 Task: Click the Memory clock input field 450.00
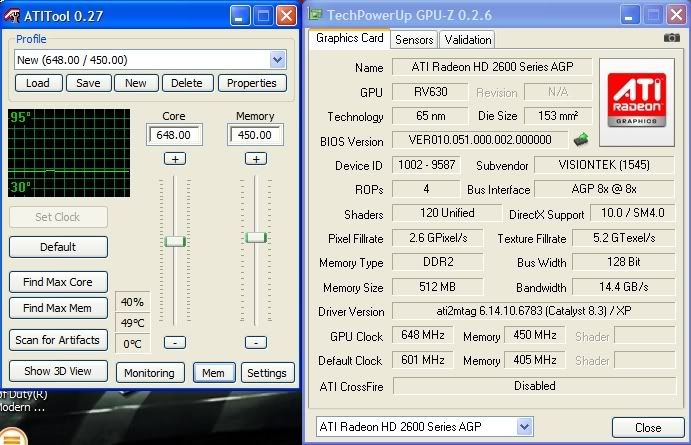pos(256,135)
